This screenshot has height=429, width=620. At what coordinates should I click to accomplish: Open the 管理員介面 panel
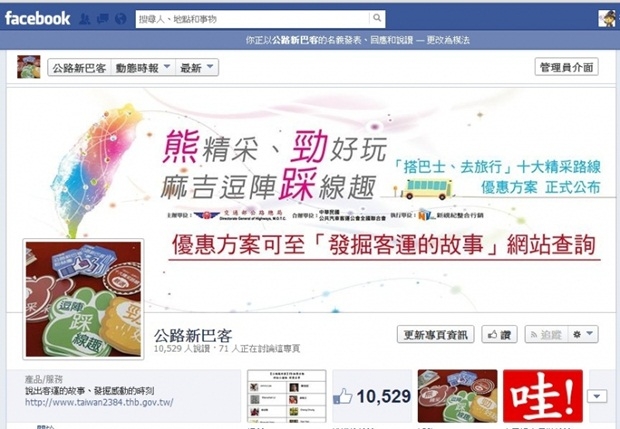click(566, 67)
